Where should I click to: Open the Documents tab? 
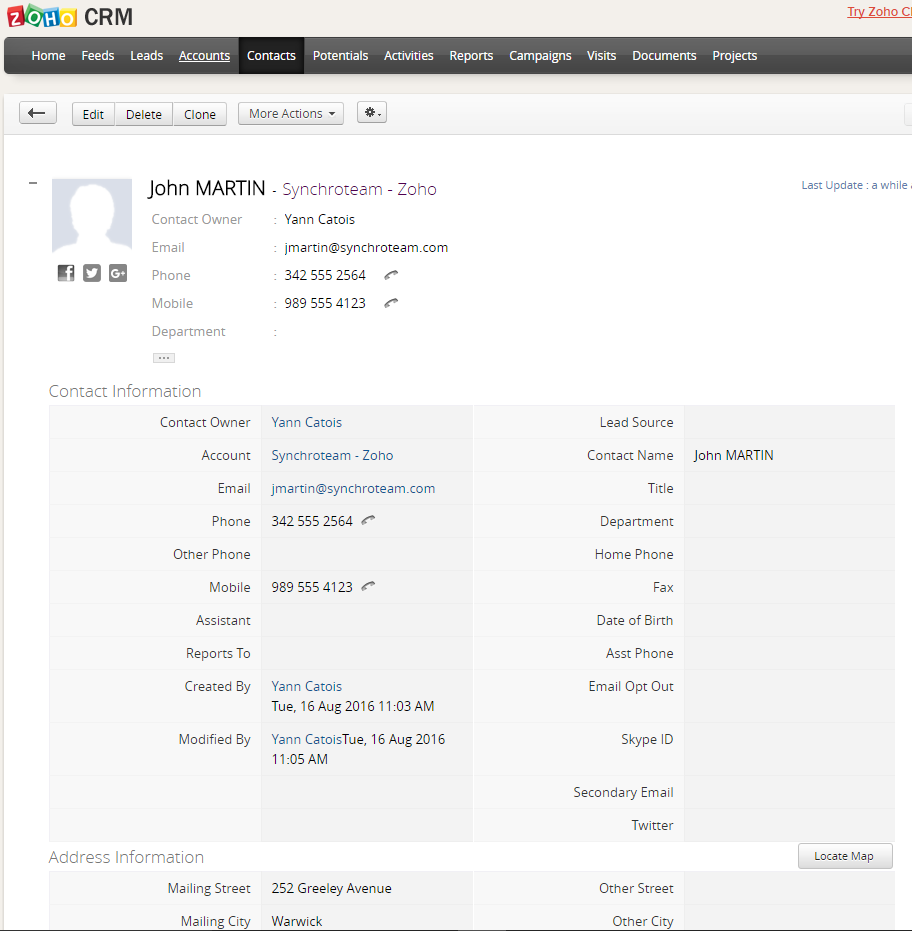(x=664, y=56)
